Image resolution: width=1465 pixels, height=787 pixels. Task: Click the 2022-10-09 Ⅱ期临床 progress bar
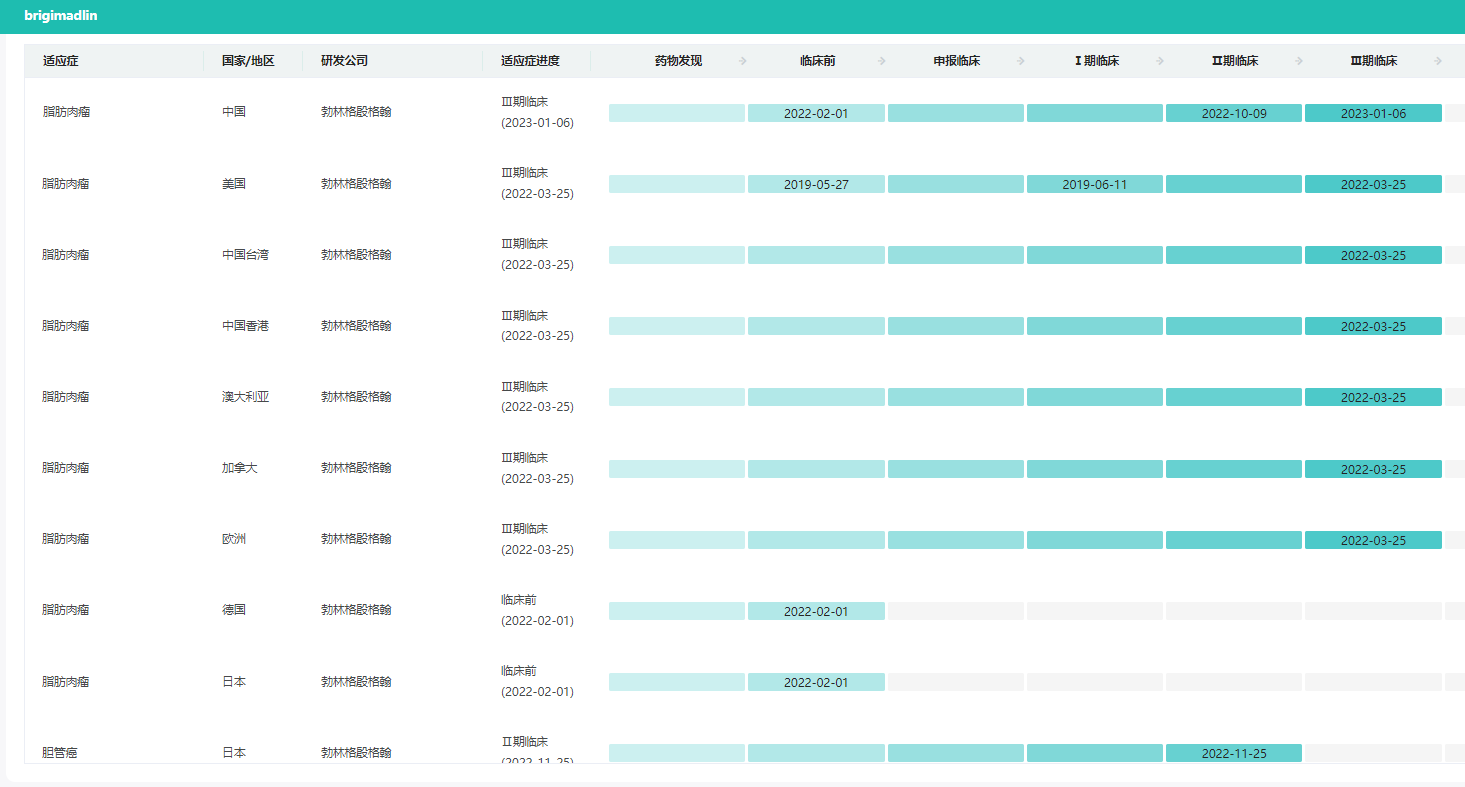point(1233,113)
